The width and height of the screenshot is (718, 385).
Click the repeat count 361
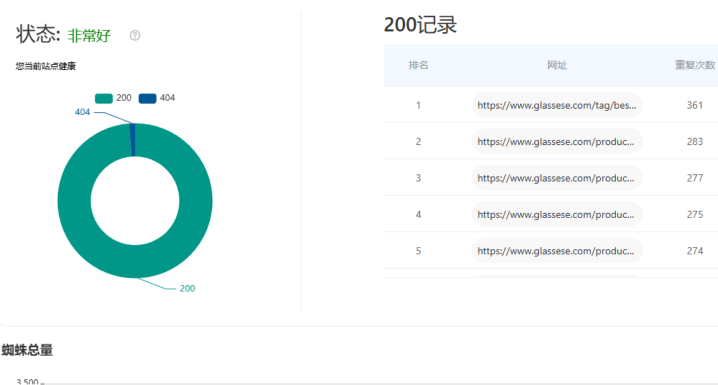[695, 105]
